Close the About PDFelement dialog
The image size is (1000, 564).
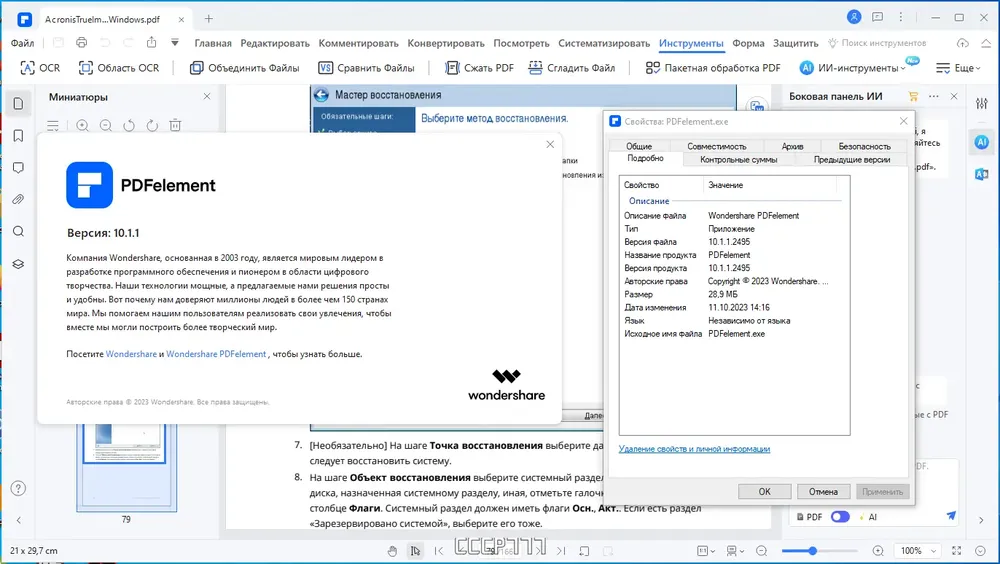pyautogui.click(x=550, y=144)
